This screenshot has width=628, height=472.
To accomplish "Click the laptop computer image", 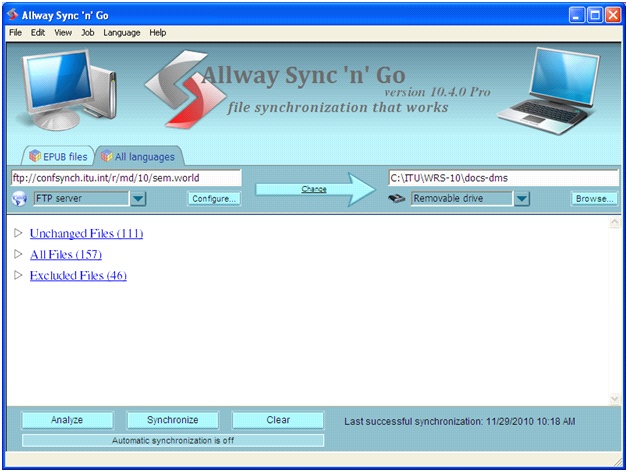I will coord(548,91).
